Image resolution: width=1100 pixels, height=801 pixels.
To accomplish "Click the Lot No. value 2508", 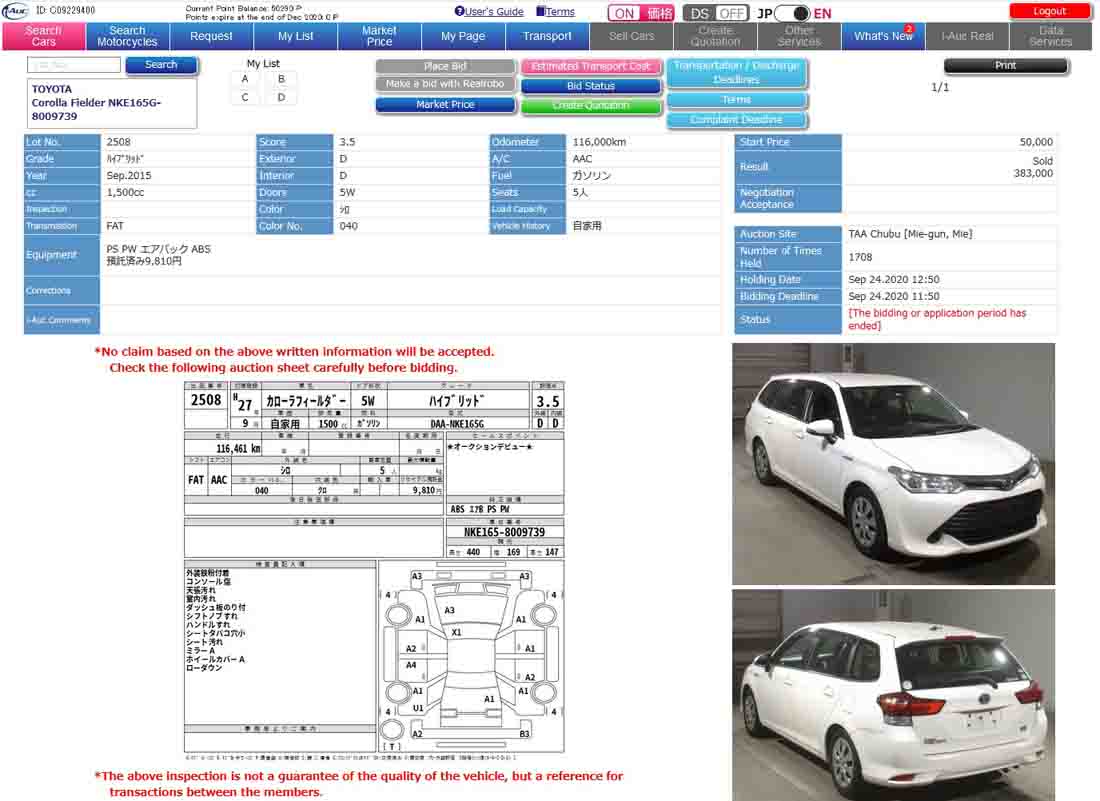I will 119,142.
